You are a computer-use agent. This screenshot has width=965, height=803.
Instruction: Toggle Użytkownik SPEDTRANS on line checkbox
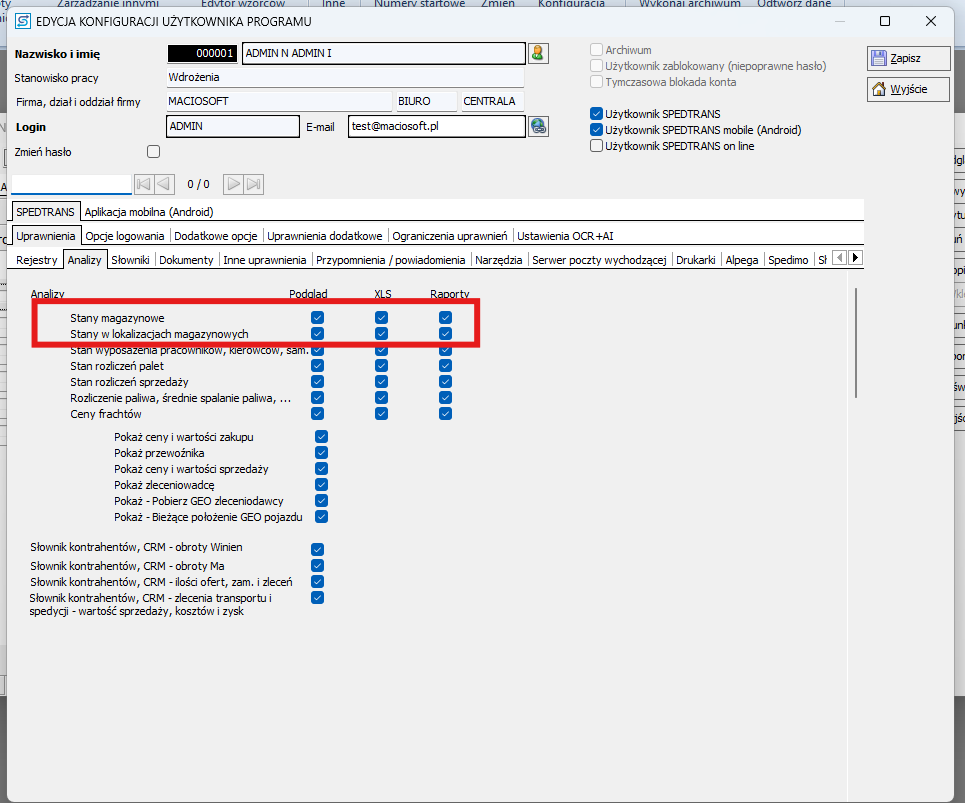(597, 146)
